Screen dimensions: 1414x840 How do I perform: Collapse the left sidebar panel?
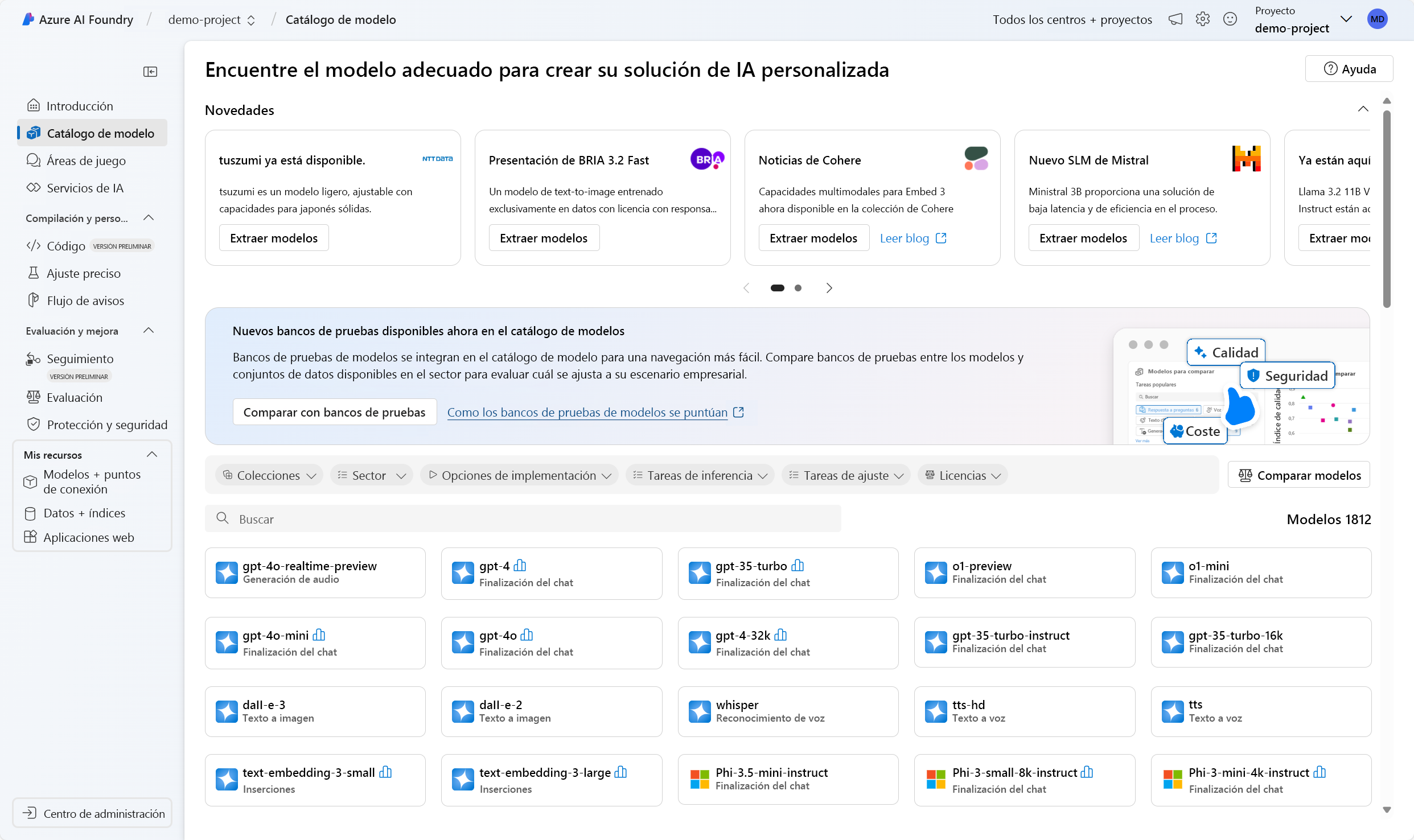pyautogui.click(x=150, y=71)
